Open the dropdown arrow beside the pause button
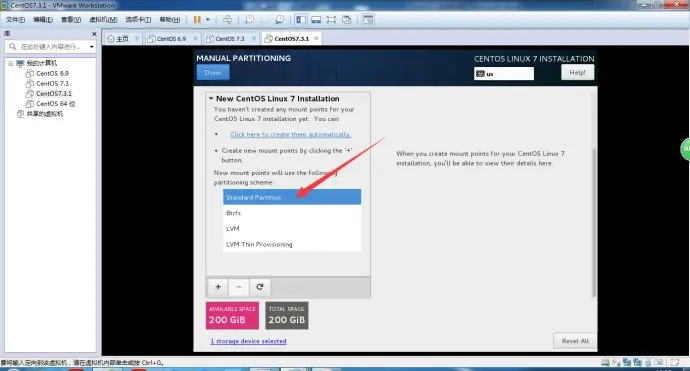The image size is (690, 371). [x=208, y=19]
